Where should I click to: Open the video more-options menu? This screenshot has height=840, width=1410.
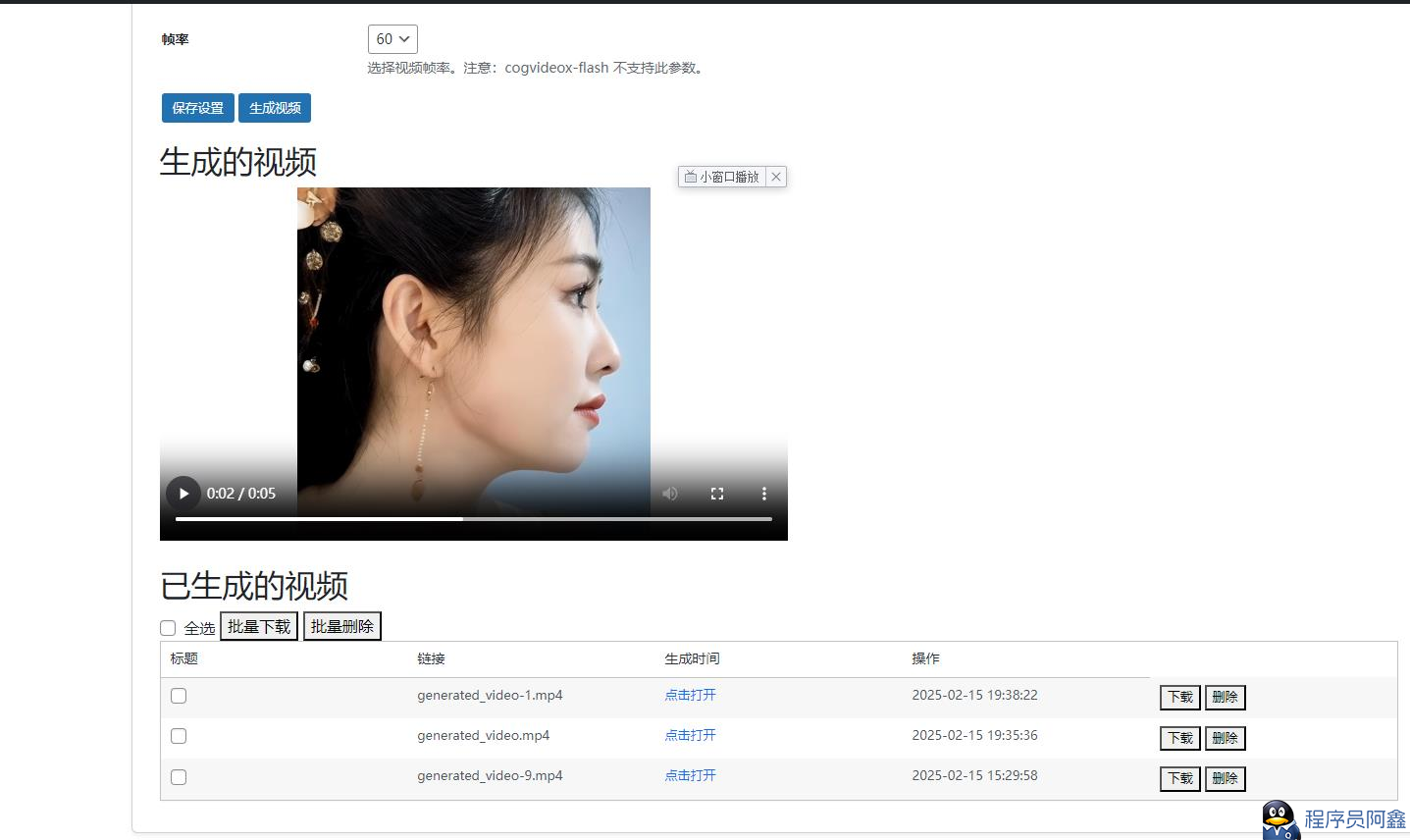[x=764, y=494]
